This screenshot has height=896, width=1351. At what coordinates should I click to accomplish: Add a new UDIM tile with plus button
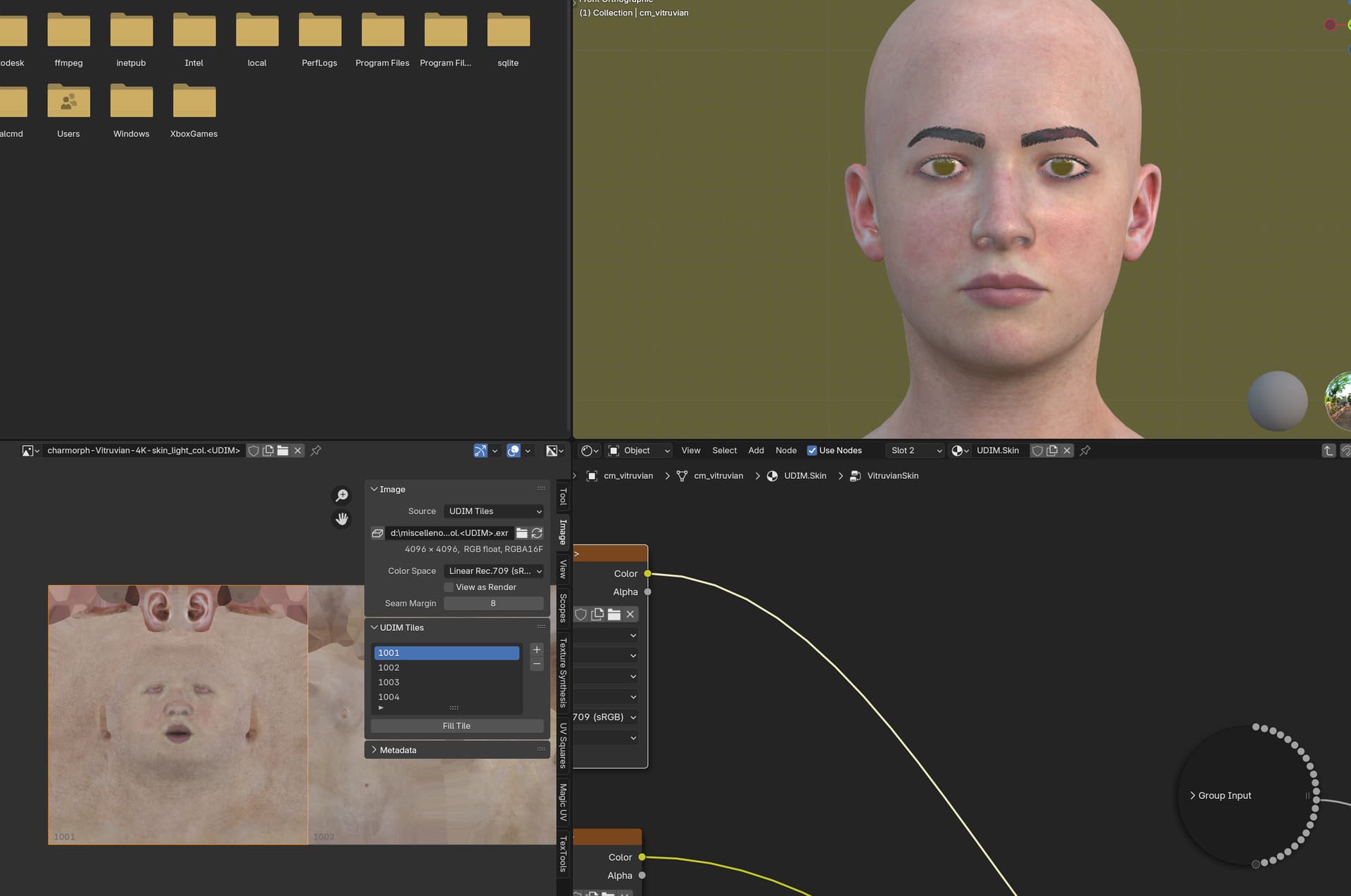(537, 649)
